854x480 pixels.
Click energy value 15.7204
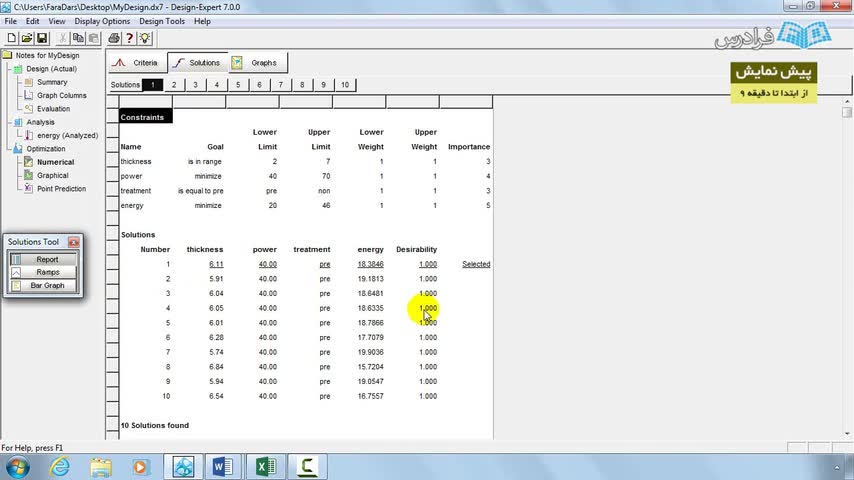370,367
